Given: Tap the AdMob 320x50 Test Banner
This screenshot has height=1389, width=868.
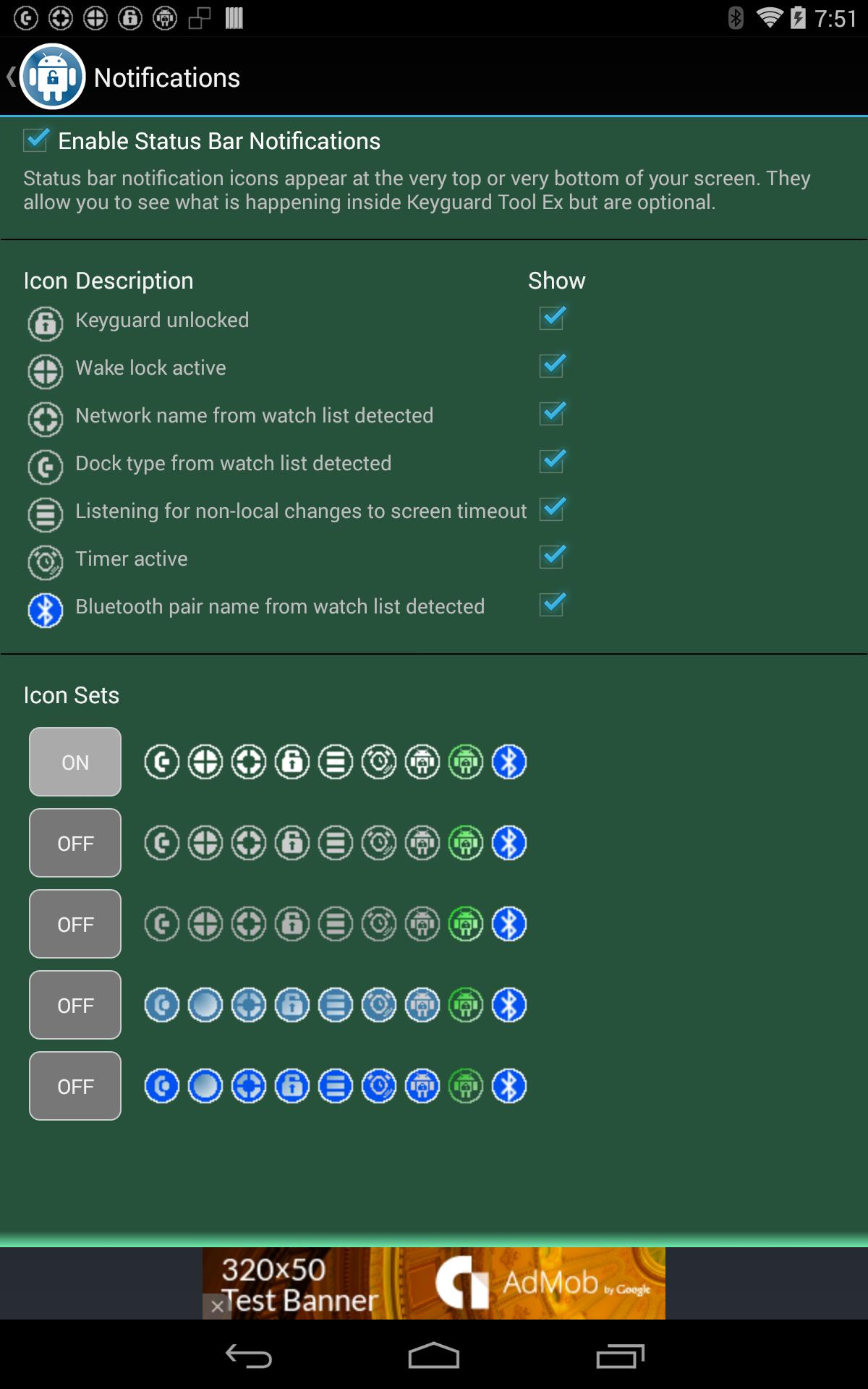Looking at the screenshot, I should 434,1283.
